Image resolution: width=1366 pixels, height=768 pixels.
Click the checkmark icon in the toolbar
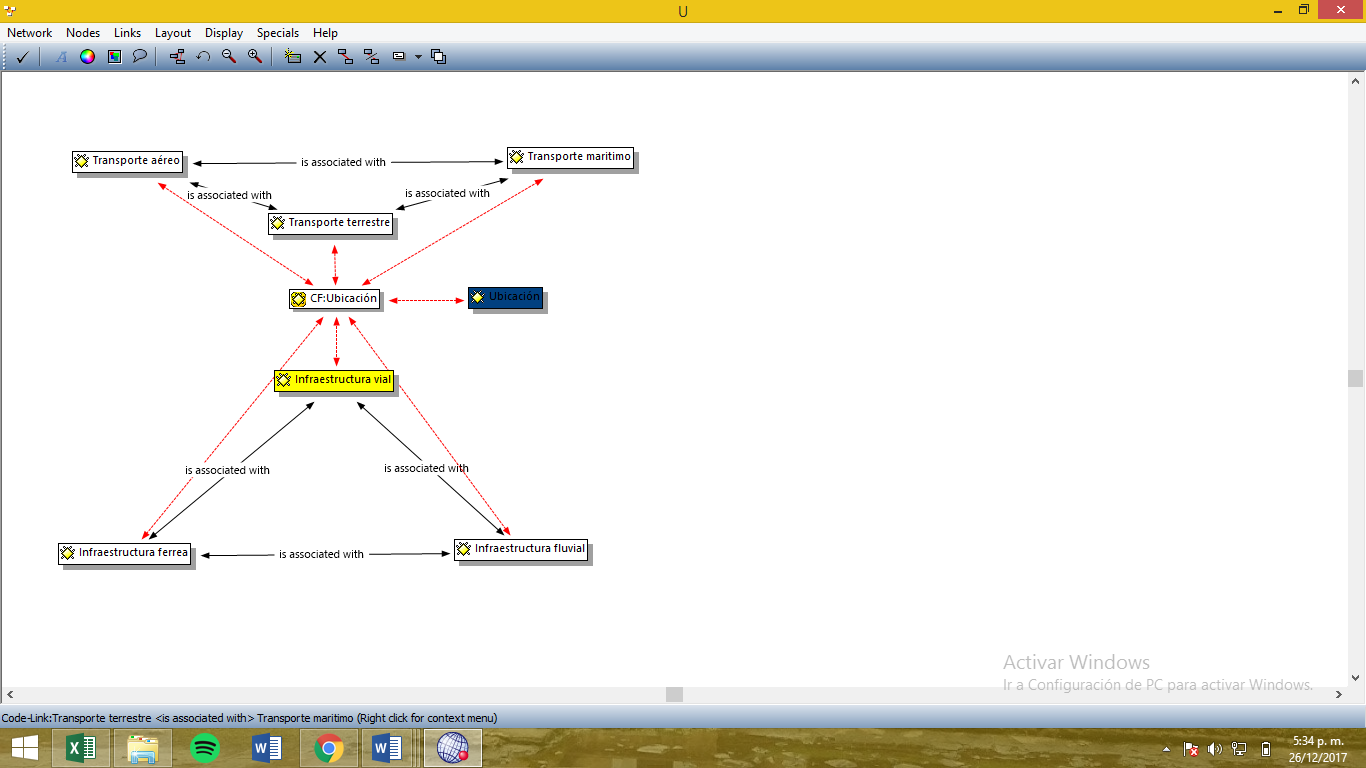[x=22, y=57]
